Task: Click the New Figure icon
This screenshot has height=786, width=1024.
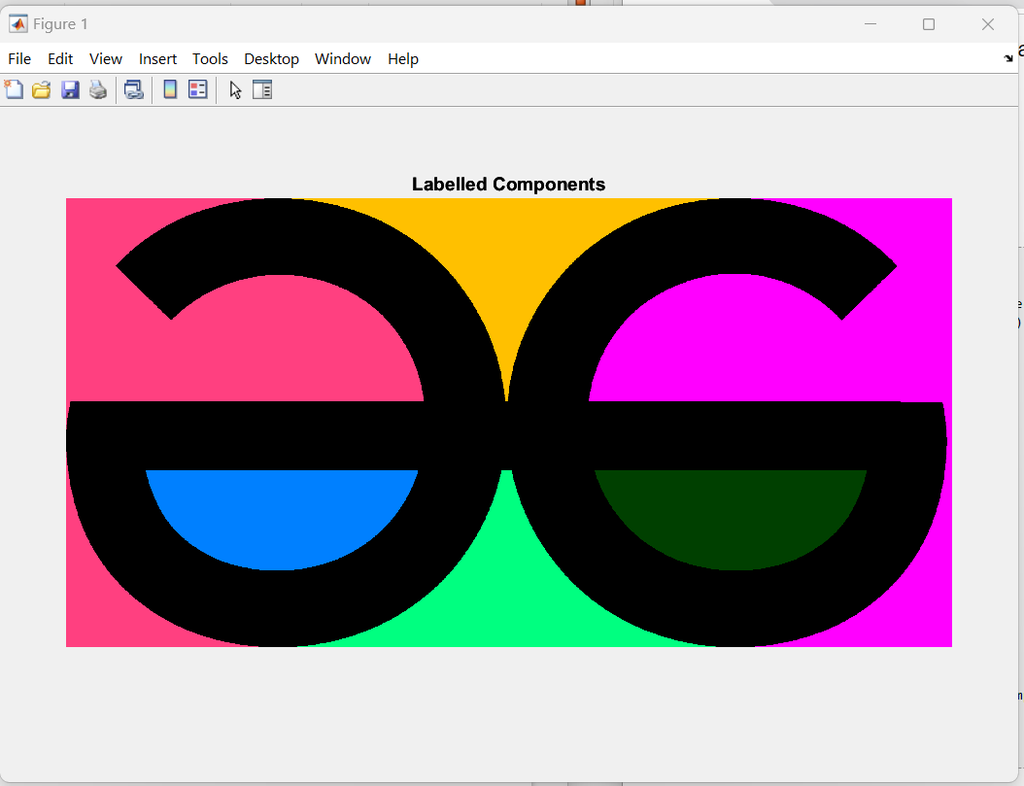Action: (14, 90)
